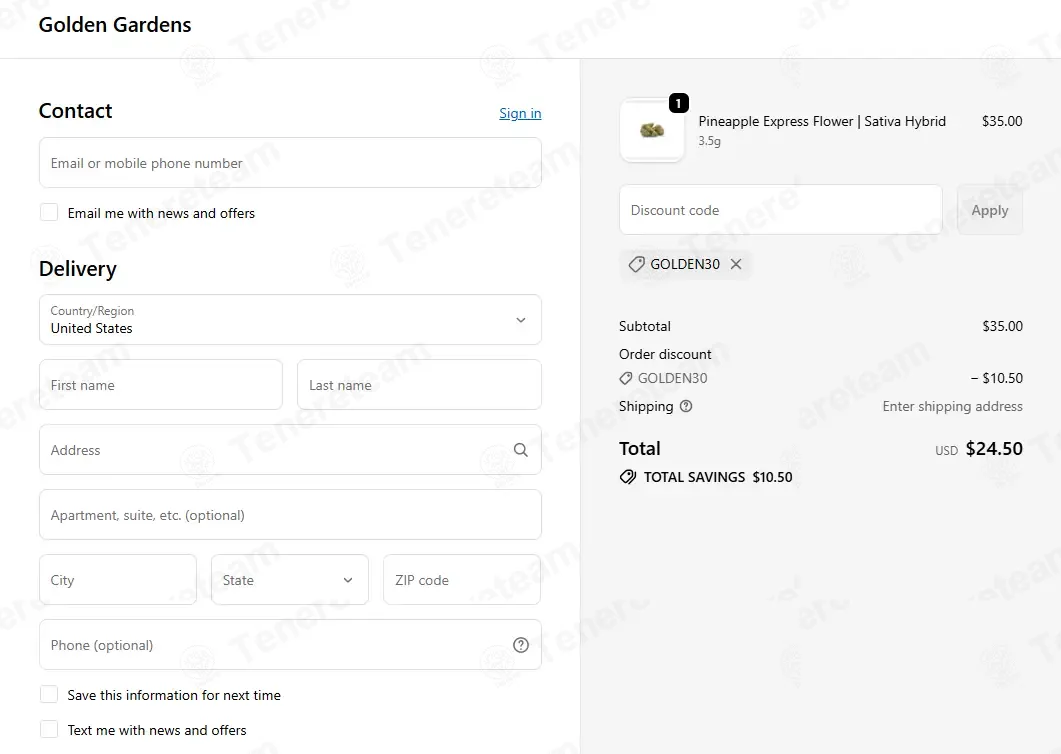Click the item quantity badge on product
The image size is (1061, 754).
pos(679,103)
